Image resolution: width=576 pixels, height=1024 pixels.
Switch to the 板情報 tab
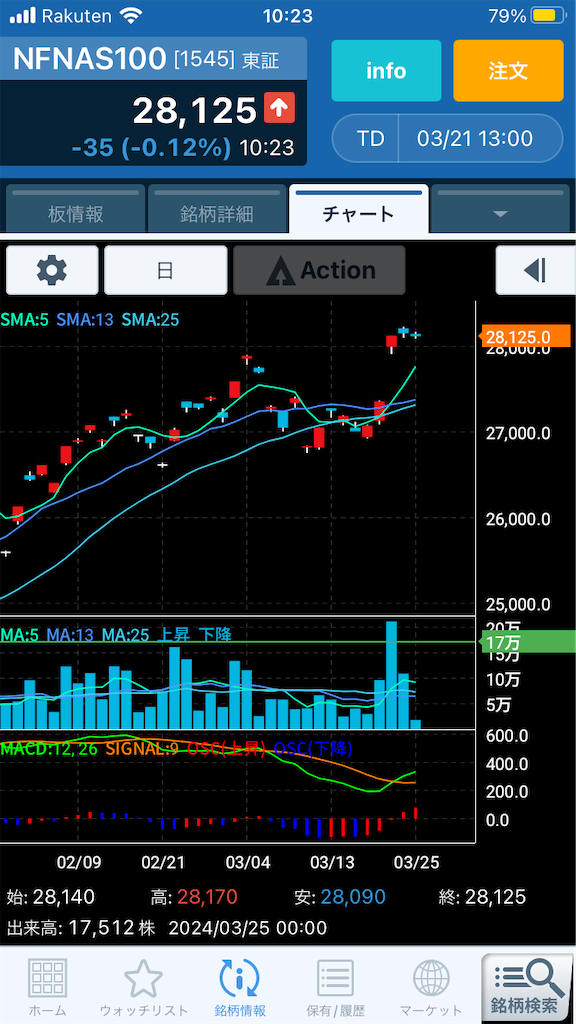click(76, 209)
